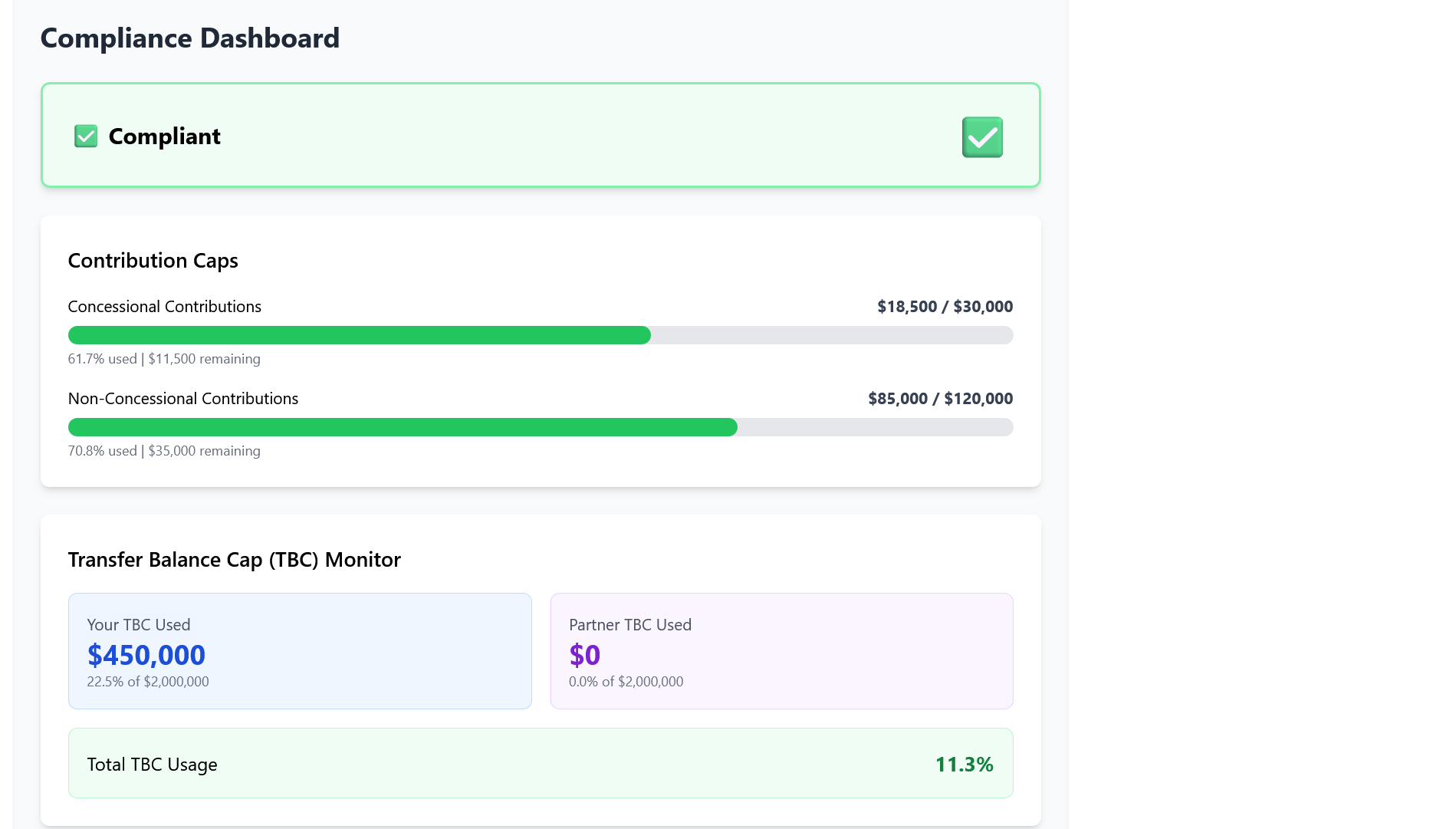Click the 61.7% used remaining text

164,358
